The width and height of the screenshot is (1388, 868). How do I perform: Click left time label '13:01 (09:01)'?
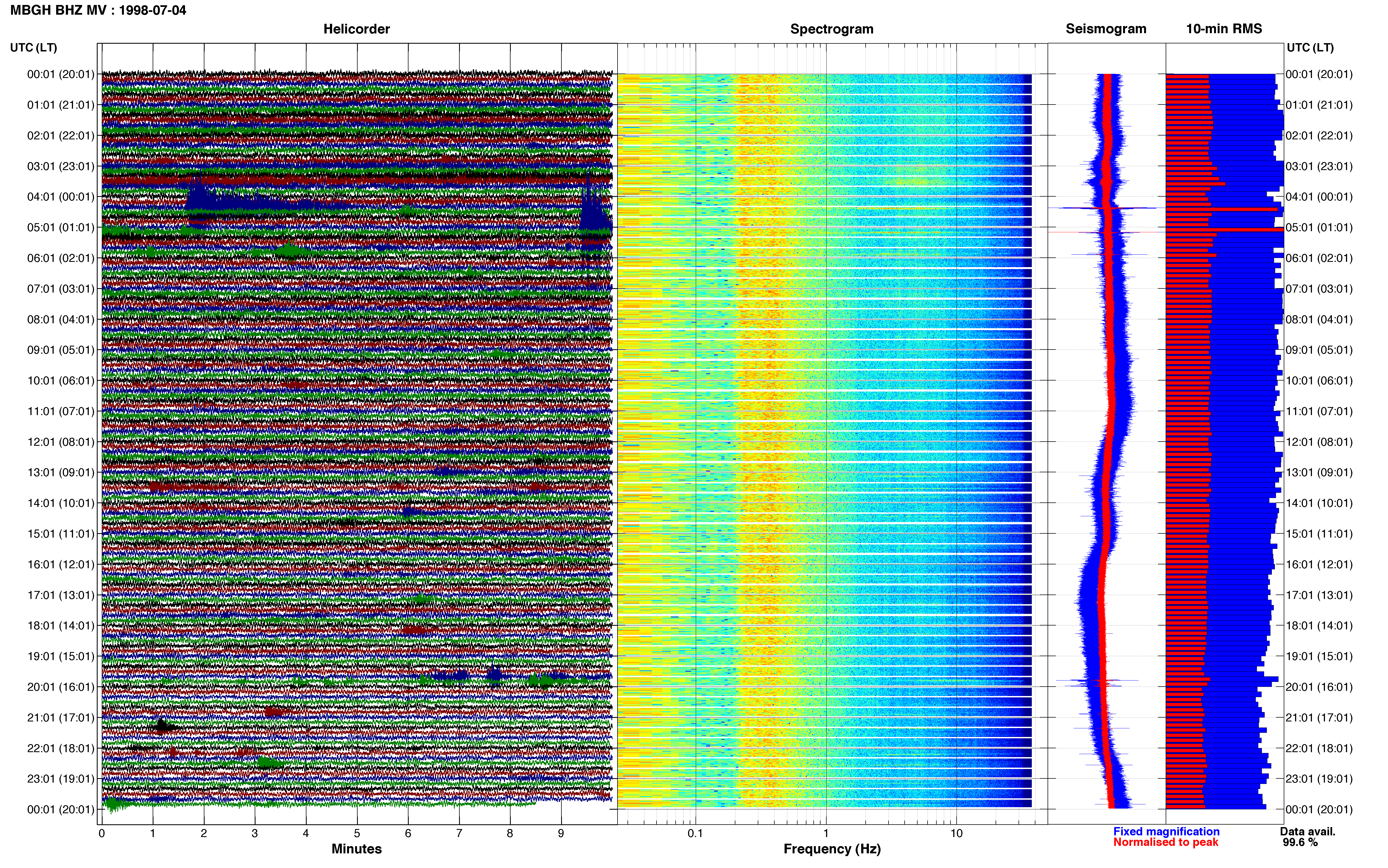pos(60,473)
